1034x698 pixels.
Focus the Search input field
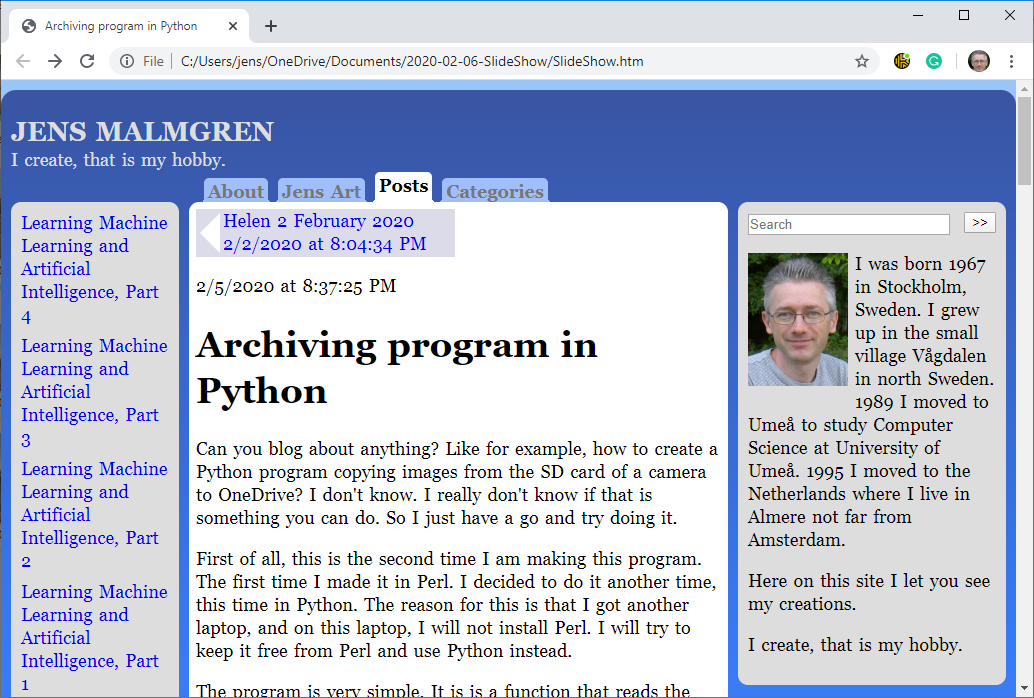point(849,224)
